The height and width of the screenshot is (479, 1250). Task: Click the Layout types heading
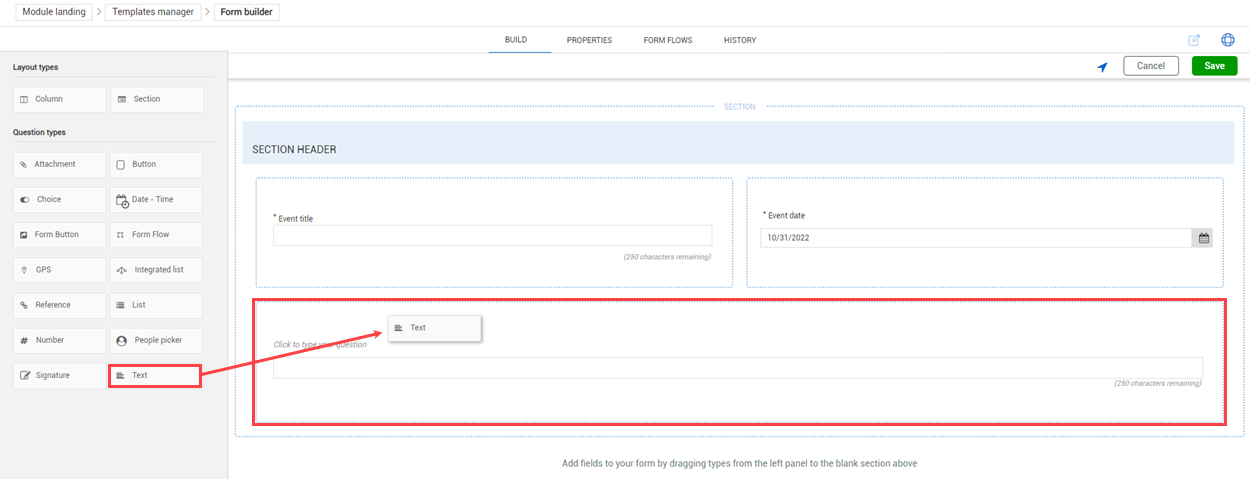(36, 68)
